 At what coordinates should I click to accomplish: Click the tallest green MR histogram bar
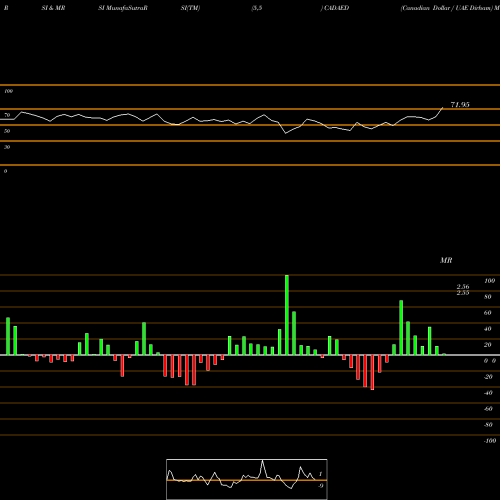tap(287, 315)
